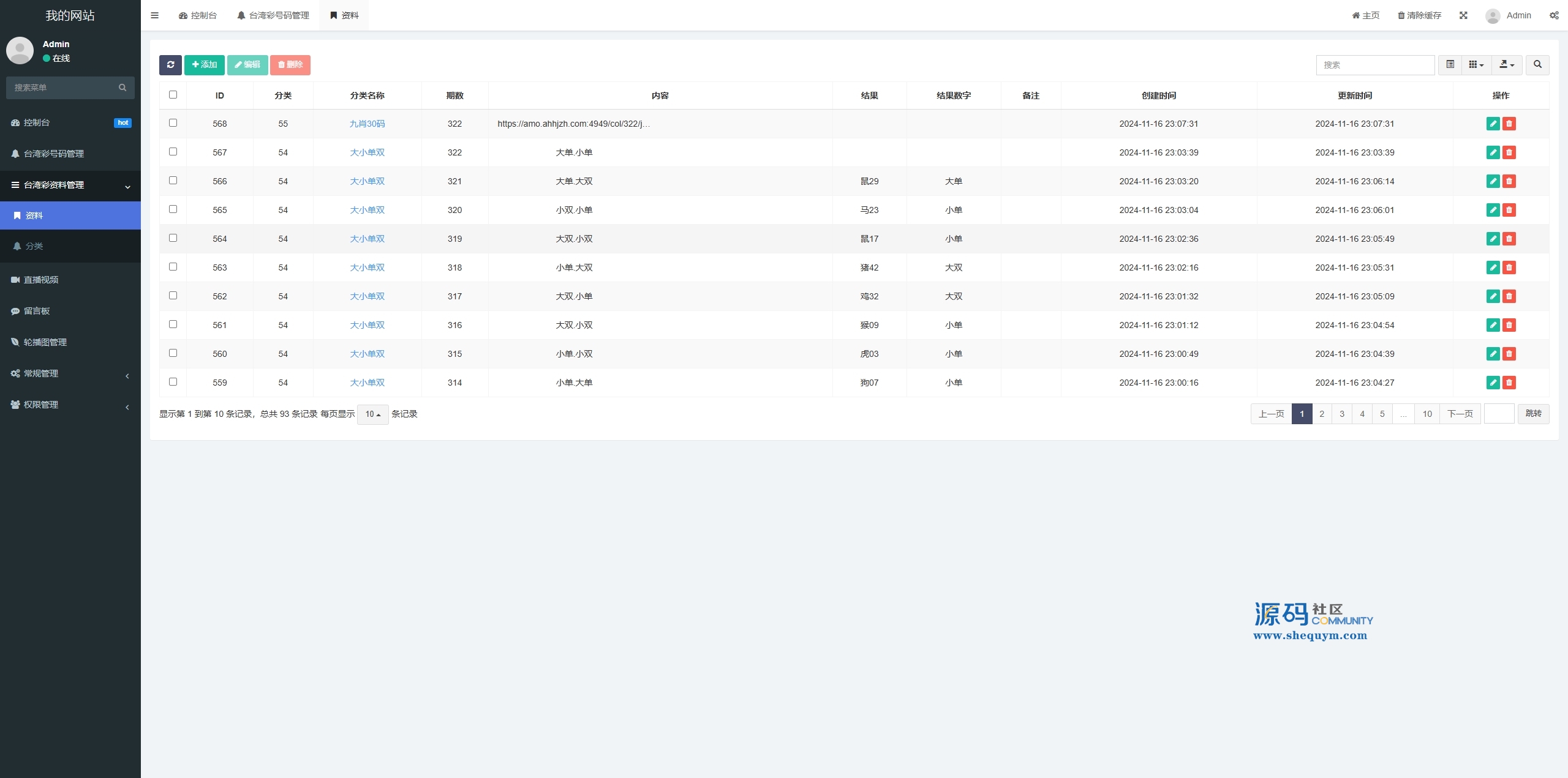Click the fullscreen icon in the top bar
The height and width of the screenshot is (778, 1568).
(x=1463, y=15)
